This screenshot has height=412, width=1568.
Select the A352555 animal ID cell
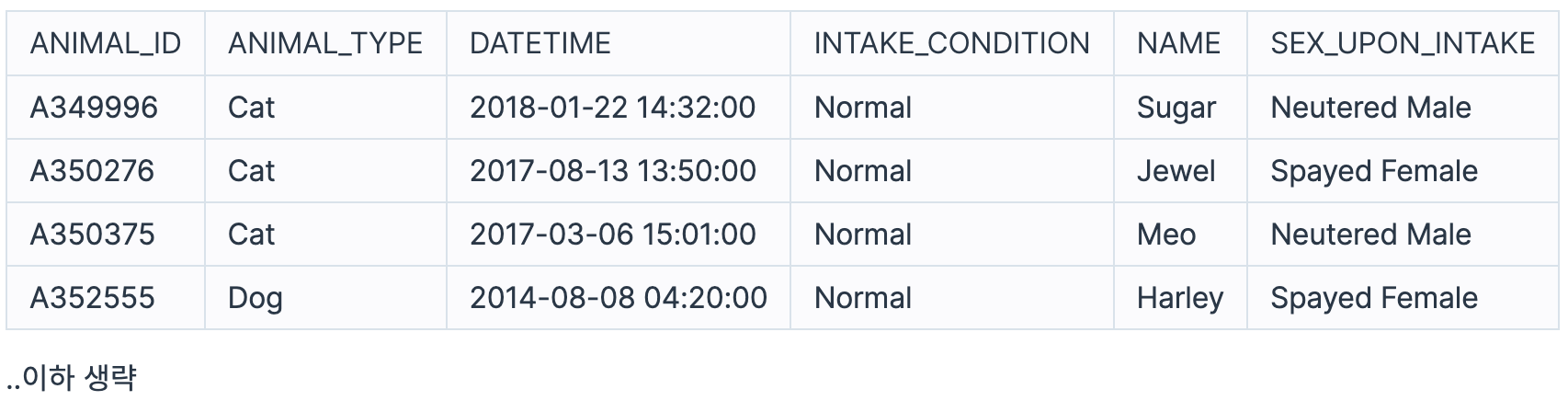tap(106, 298)
